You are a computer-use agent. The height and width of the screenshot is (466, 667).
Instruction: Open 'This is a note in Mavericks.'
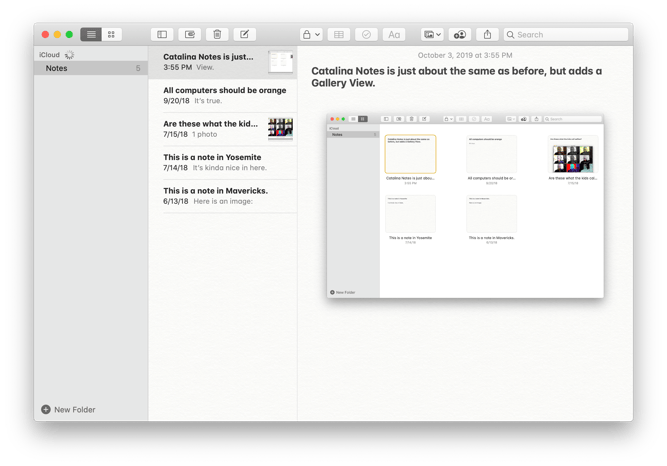point(223,196)
